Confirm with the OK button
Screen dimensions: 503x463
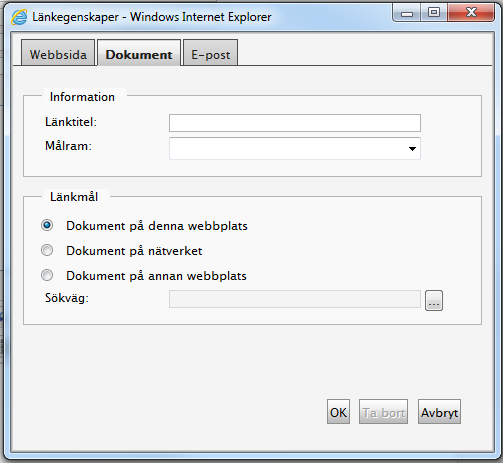tap(338, 412)
